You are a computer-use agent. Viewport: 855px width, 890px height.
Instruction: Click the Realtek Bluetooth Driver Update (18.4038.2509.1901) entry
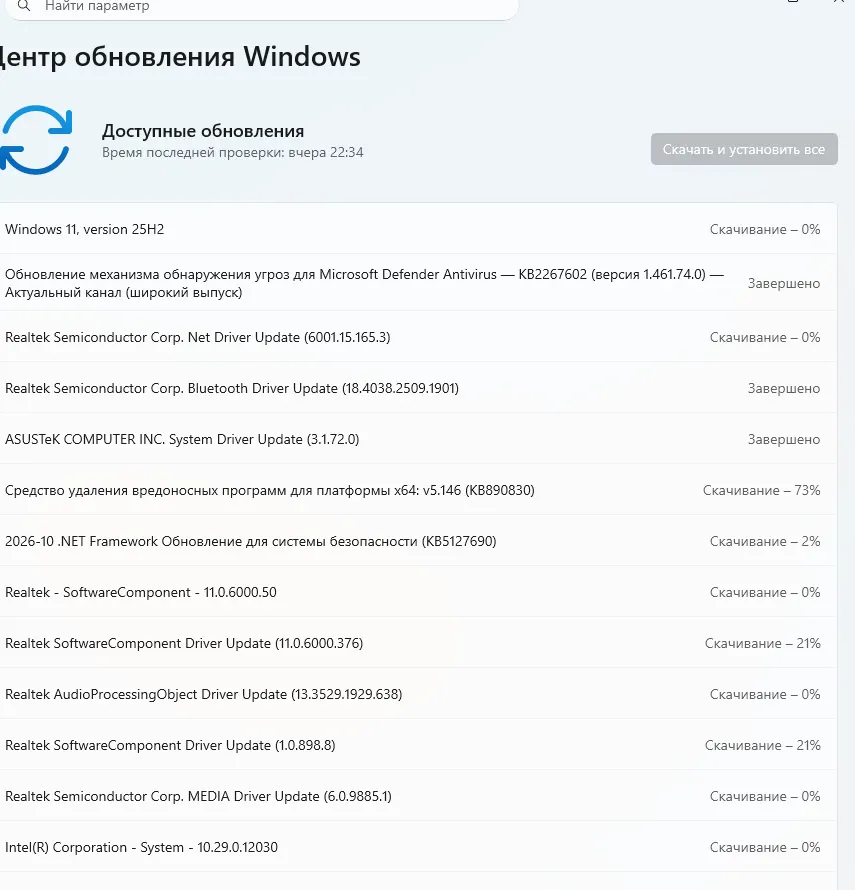(418, 388)
